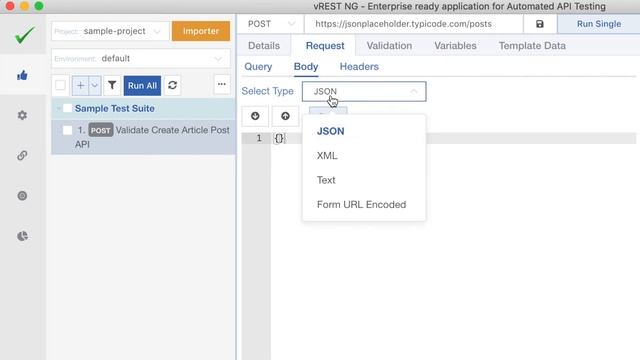Collapse the Sample Test Suite tree arrow
Screen dimensions: 640x360
pos(58,109)
